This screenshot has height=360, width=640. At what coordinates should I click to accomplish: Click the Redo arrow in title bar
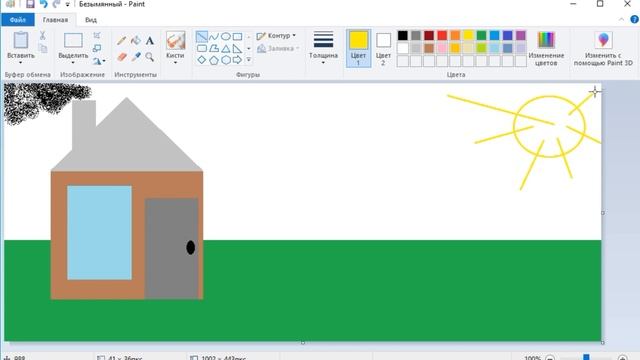click(56, 4)
